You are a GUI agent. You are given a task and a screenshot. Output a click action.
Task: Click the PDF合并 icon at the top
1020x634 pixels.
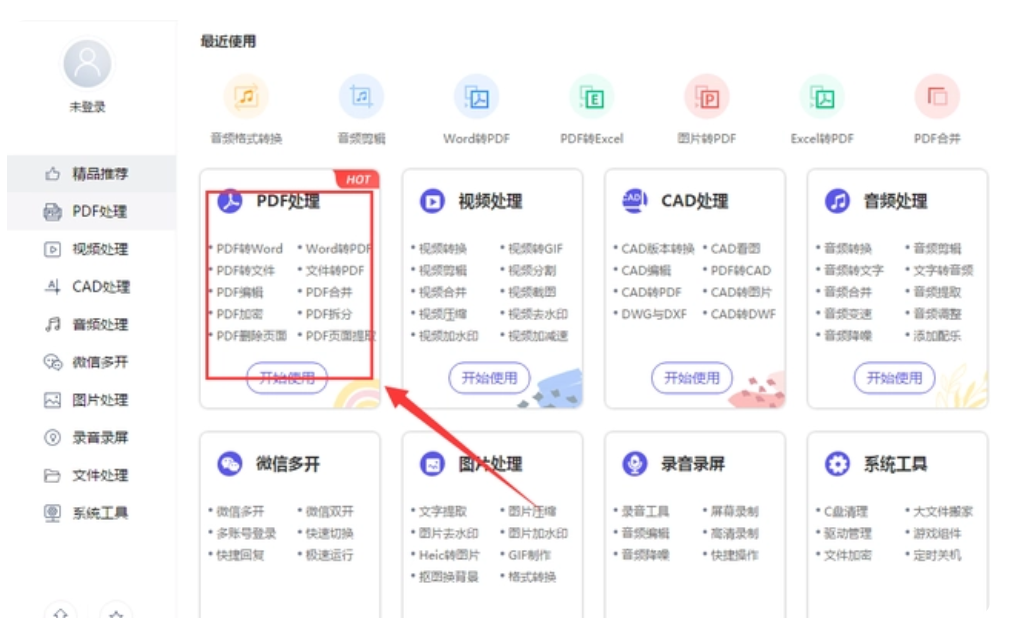(939, 96)
